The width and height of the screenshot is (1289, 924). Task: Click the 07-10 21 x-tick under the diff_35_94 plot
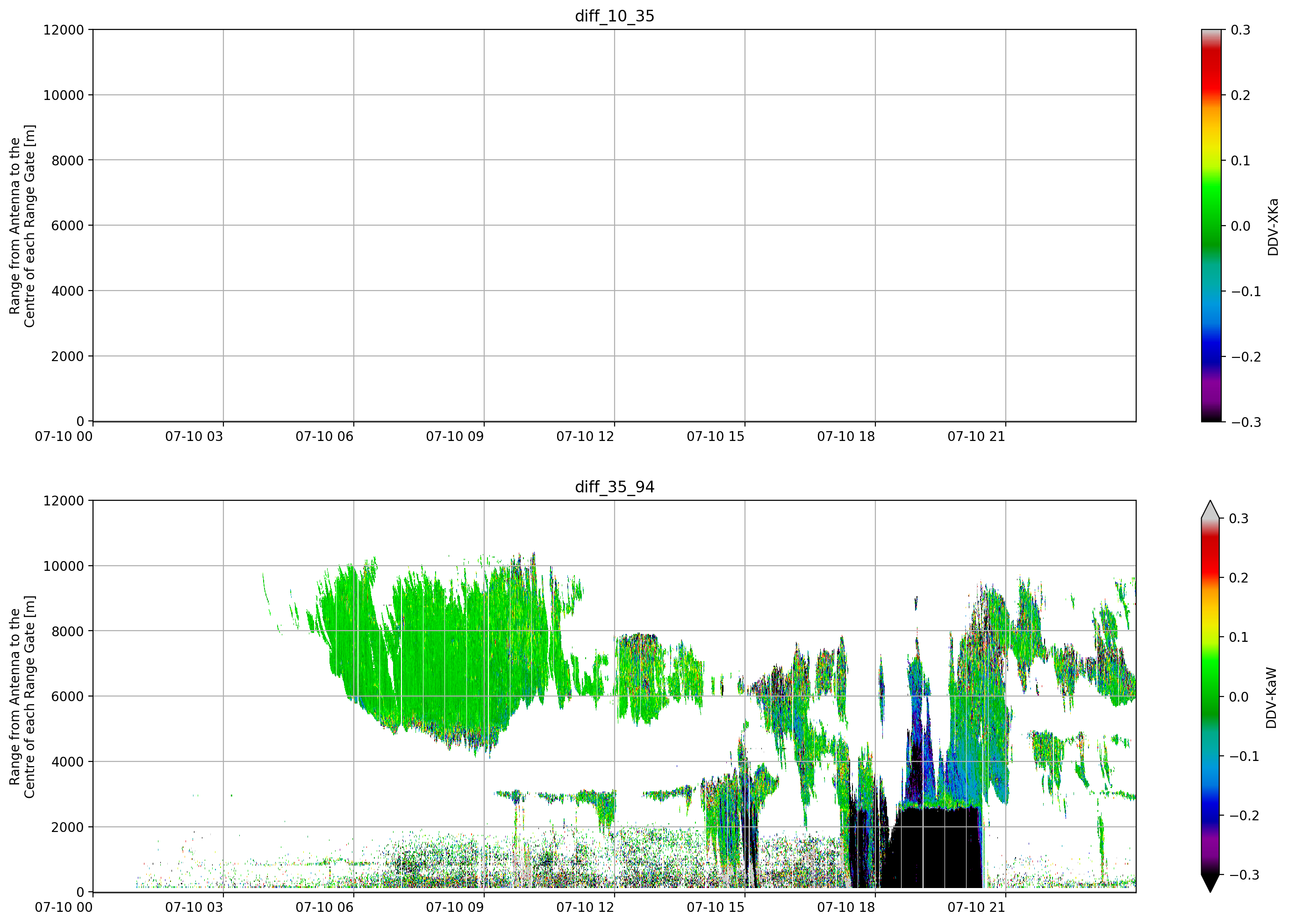[x=976, y=908]
